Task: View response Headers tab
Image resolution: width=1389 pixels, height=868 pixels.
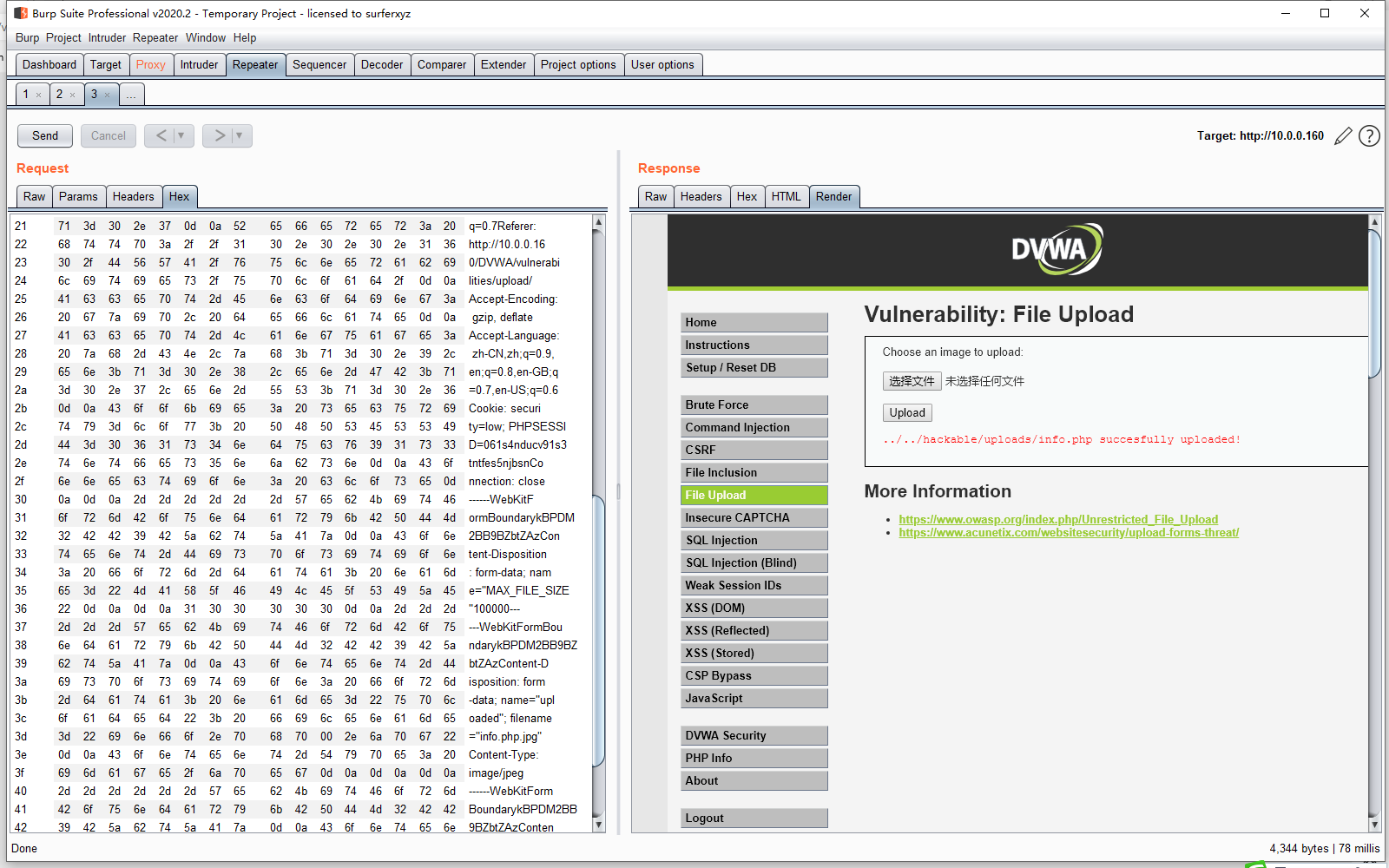Action: coord(701,197)
